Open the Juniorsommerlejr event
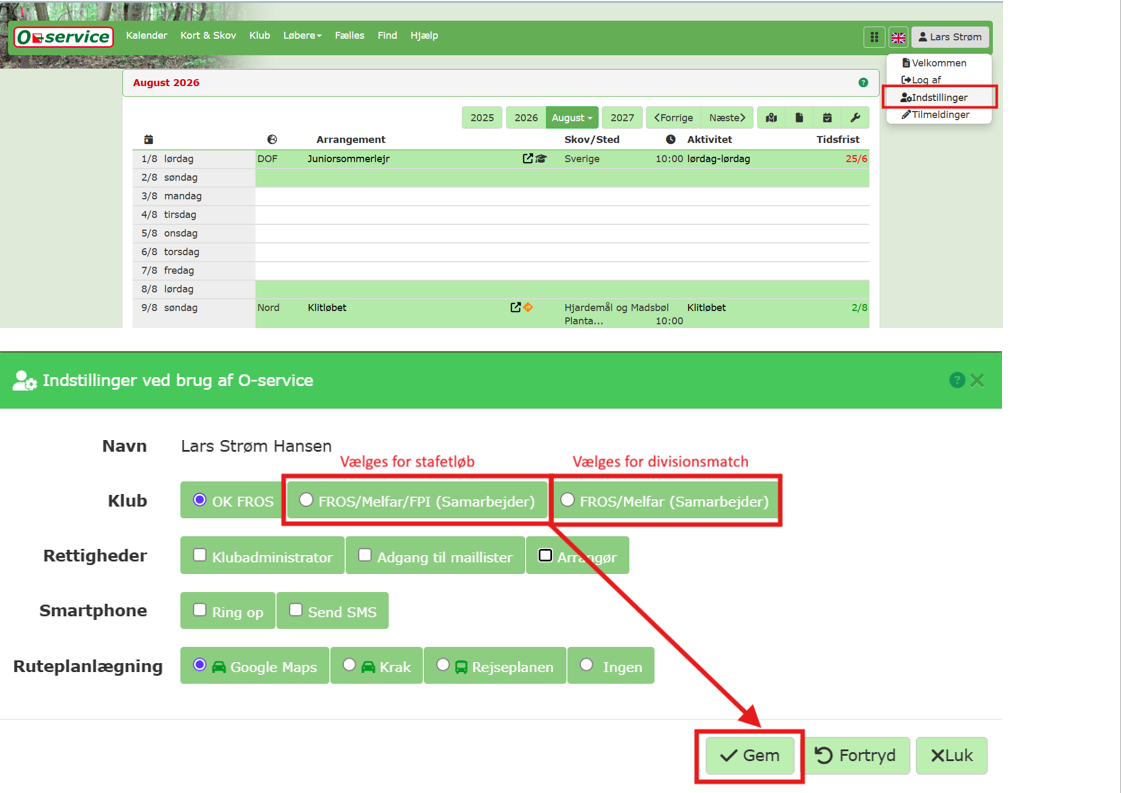The width and height of the screenshot is (1121, 793). coord(348,159)
